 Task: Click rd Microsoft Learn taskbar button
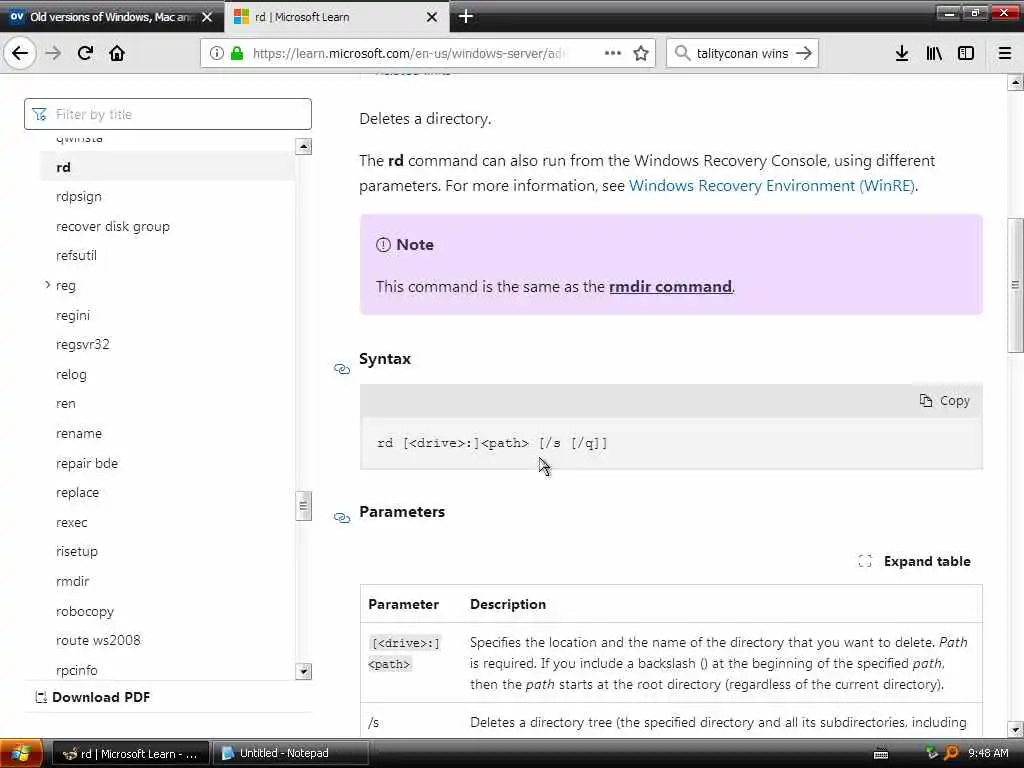pos(131,753)
